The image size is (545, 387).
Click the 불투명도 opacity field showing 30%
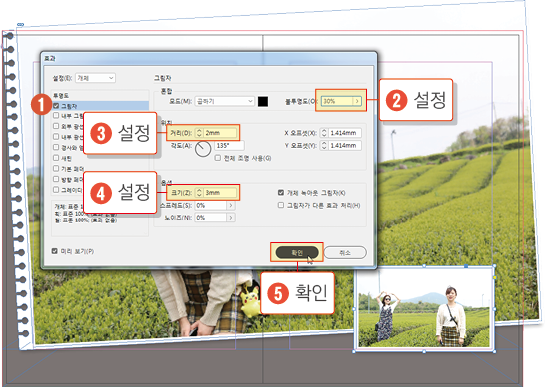[336, 101]
